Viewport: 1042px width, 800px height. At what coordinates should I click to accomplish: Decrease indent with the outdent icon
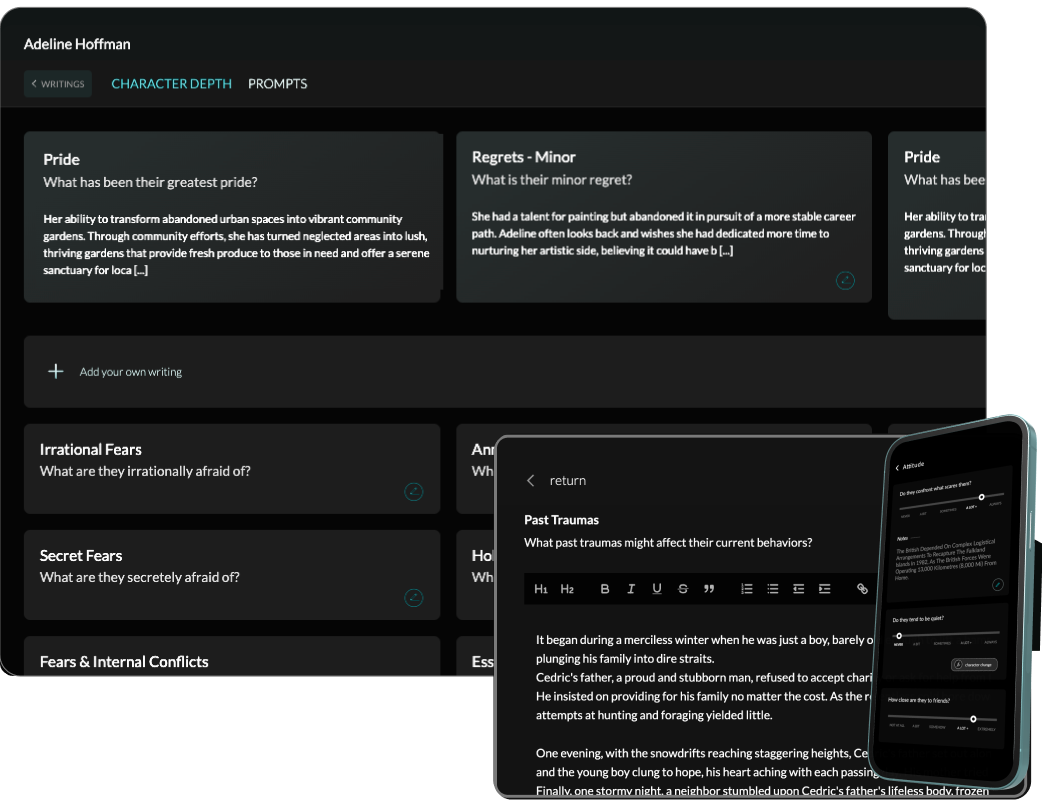coord(799,589)
